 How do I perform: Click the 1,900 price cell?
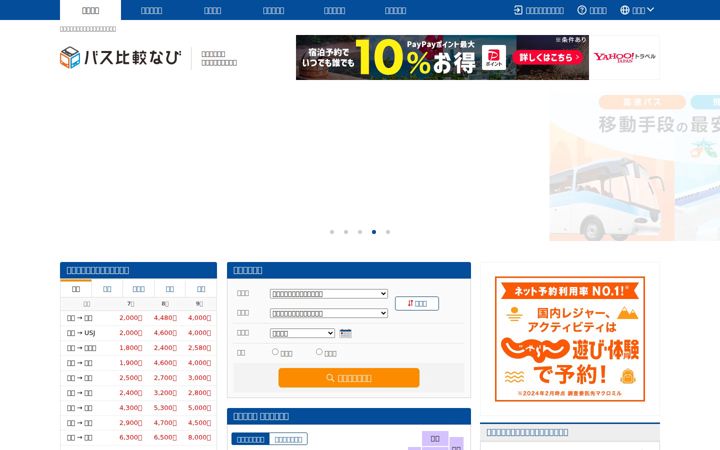click(130, 363)
